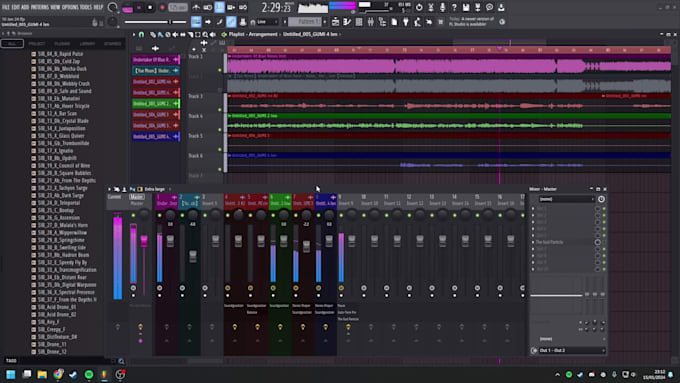
Task: Mute Track 4 in the playlist
Action: coord(220,130)
